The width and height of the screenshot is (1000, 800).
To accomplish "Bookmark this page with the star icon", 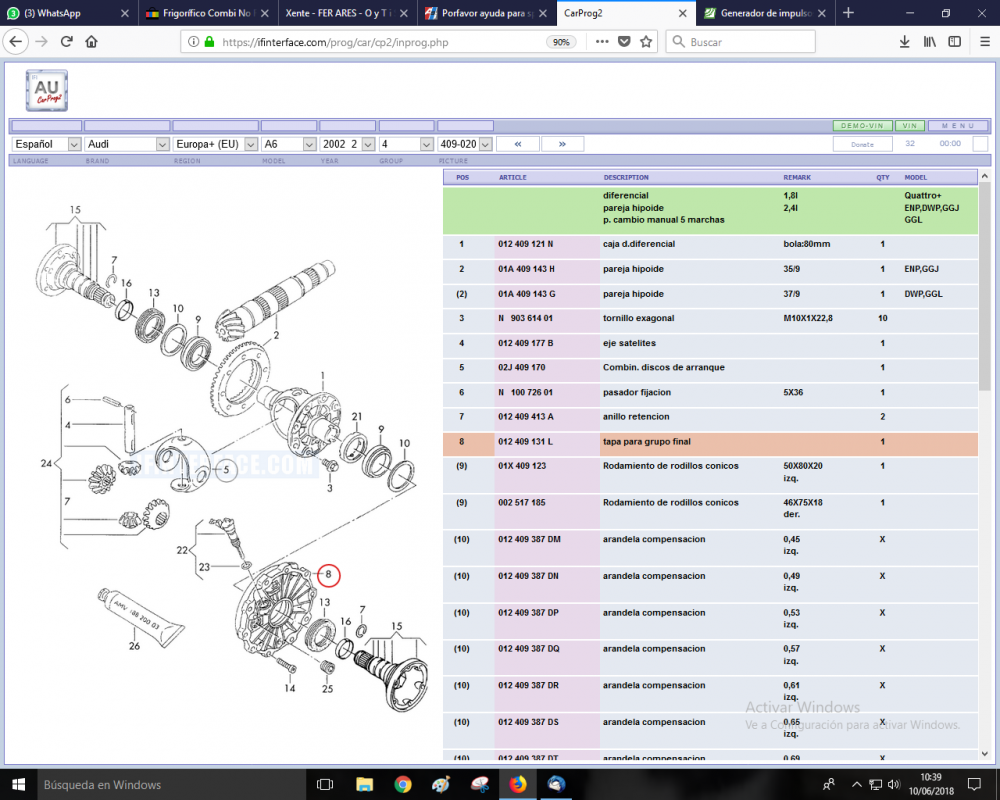I will 646,42.
